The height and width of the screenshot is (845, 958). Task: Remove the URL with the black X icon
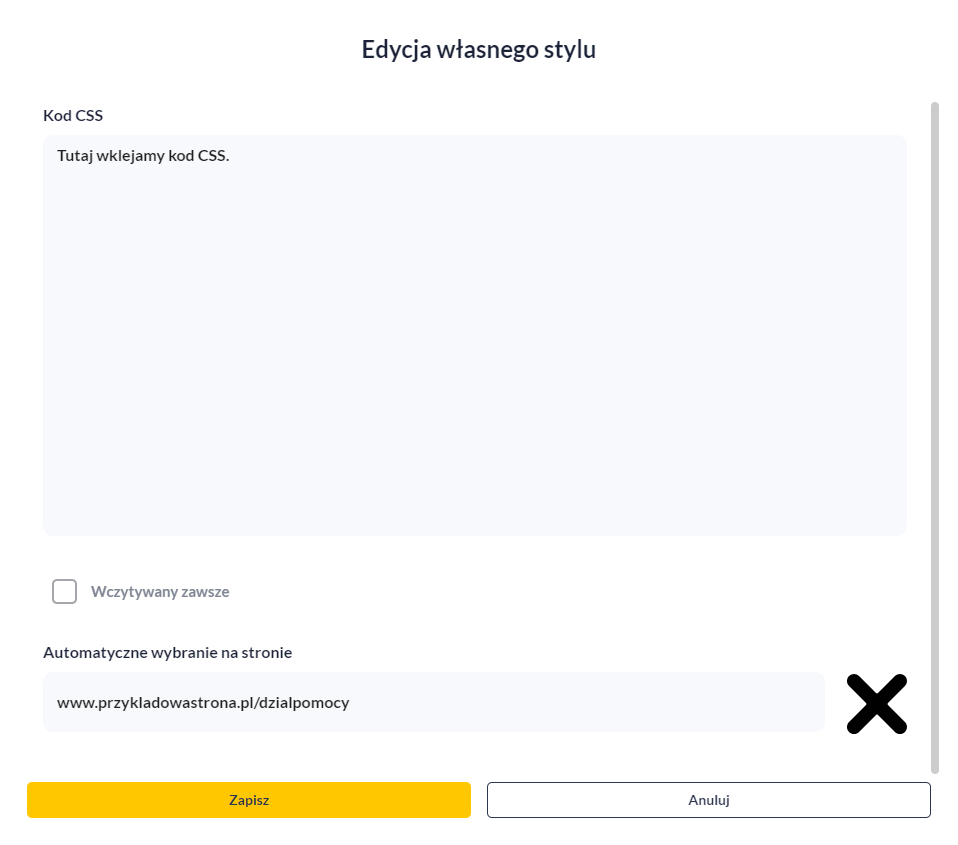876,704
